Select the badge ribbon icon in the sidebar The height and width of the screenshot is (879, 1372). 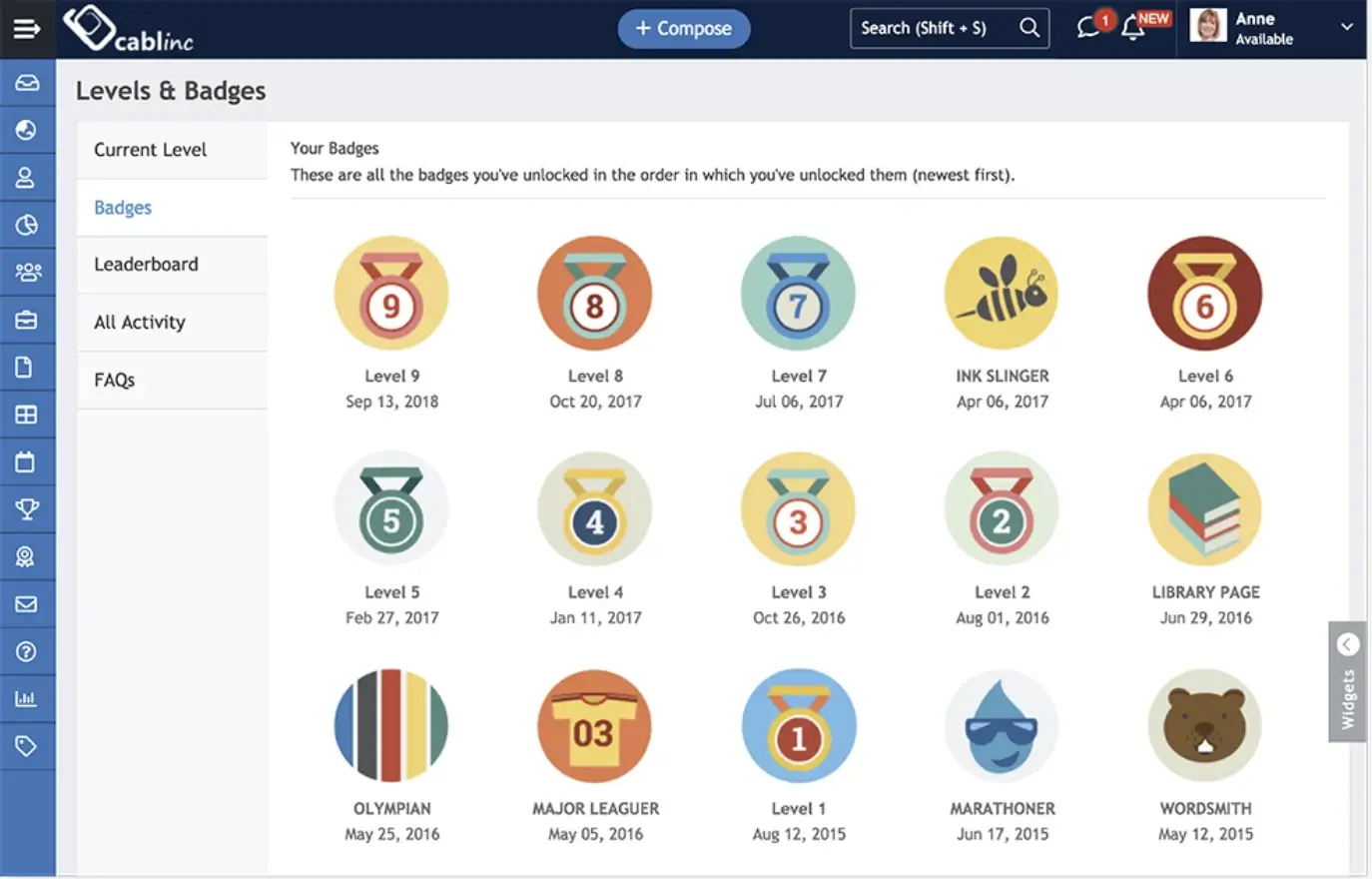point(27,556)
